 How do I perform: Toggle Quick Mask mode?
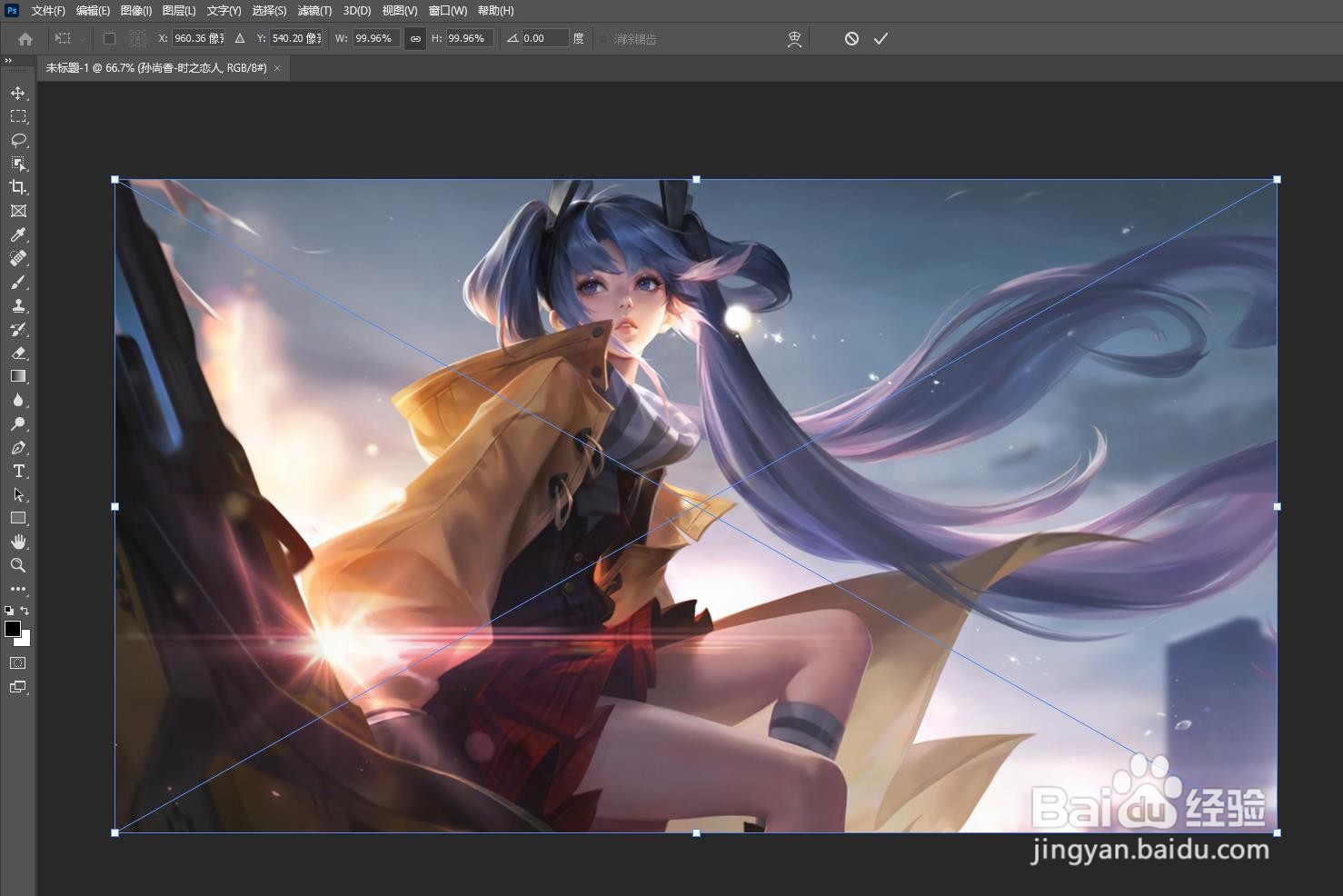pos(18,663)
